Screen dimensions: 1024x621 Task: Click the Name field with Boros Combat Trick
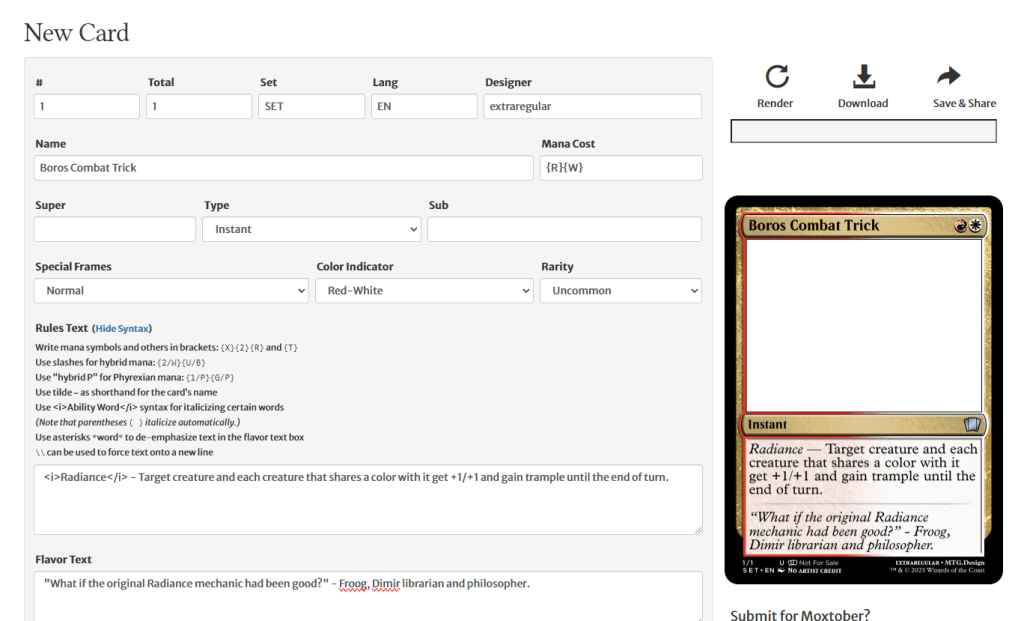(283, 168)
